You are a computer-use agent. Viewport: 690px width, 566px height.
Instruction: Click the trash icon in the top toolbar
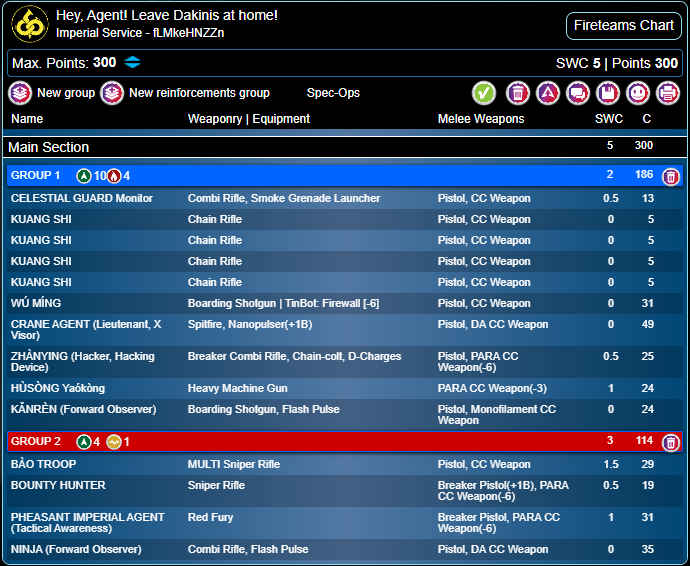point(518,93)
